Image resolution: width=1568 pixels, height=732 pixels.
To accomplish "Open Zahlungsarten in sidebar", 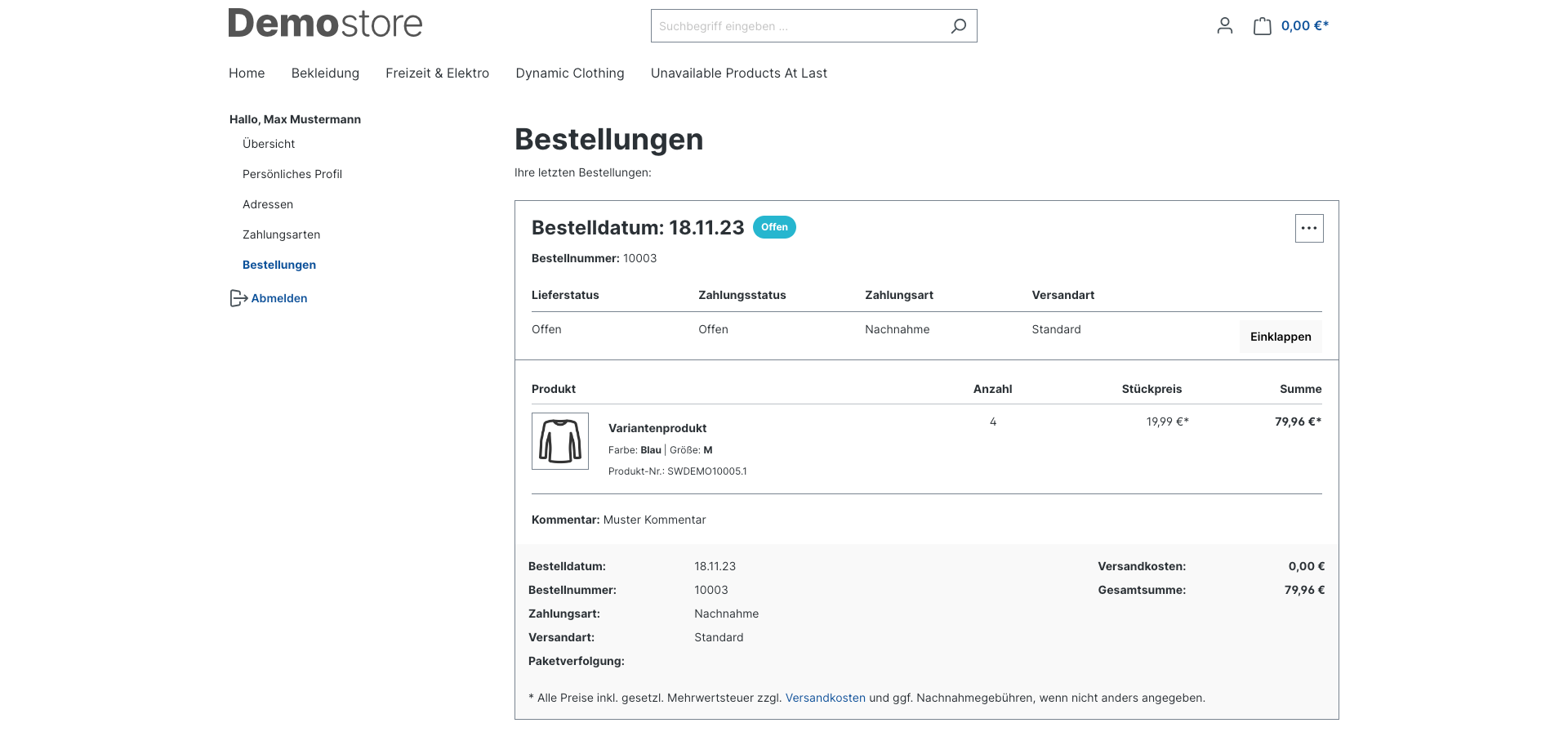I will [282, 234].
